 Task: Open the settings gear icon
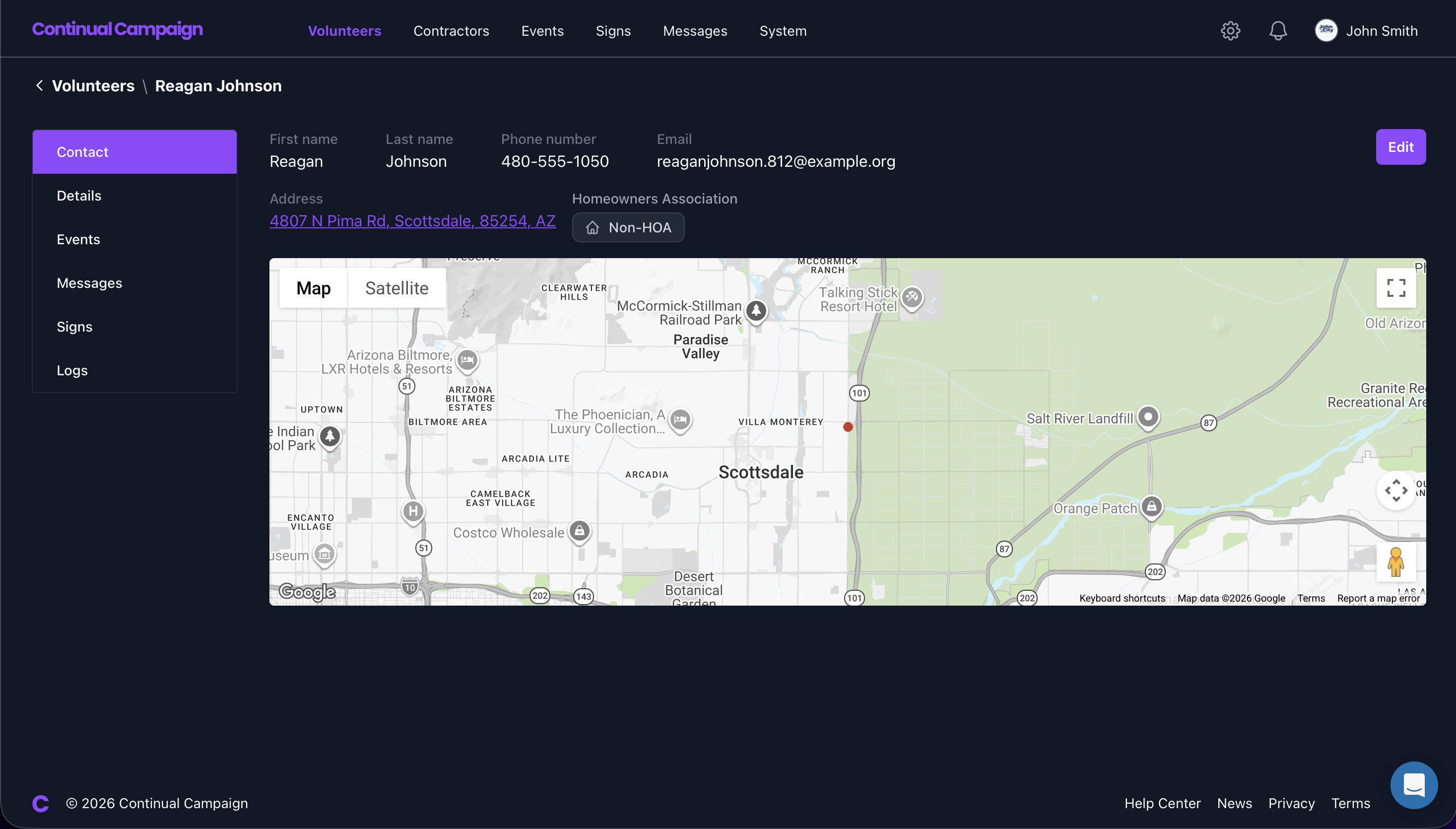[x=1230, y=31]
